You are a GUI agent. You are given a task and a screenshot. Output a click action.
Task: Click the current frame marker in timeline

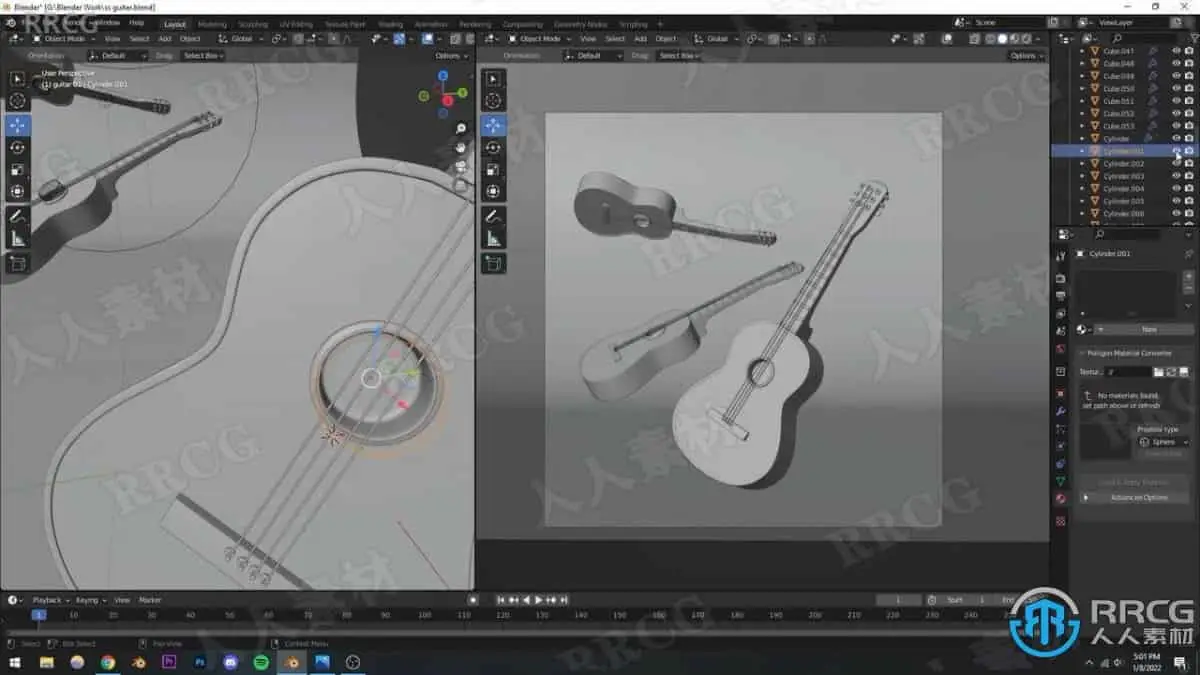(38, 615)
